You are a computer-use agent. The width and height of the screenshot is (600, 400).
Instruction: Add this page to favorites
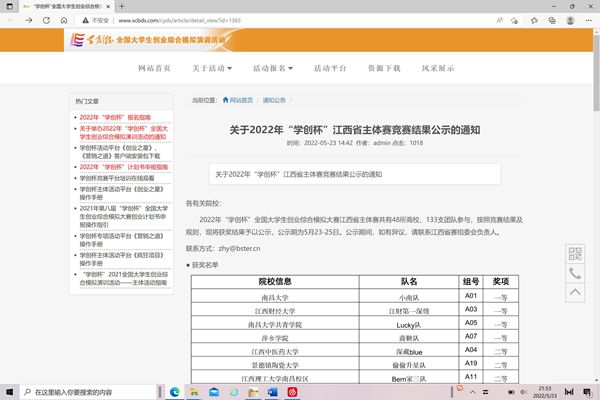514,20
